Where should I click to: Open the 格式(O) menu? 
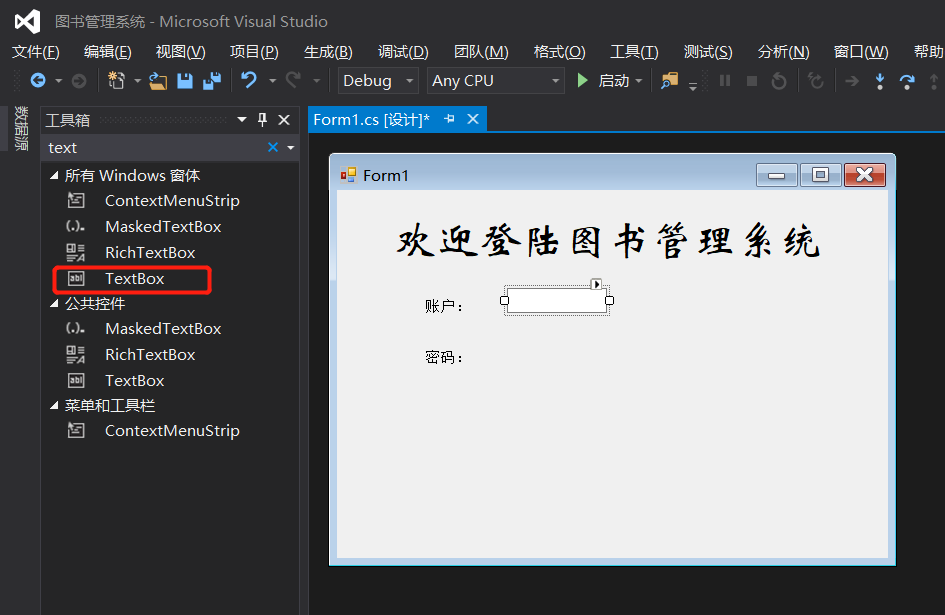559,52
